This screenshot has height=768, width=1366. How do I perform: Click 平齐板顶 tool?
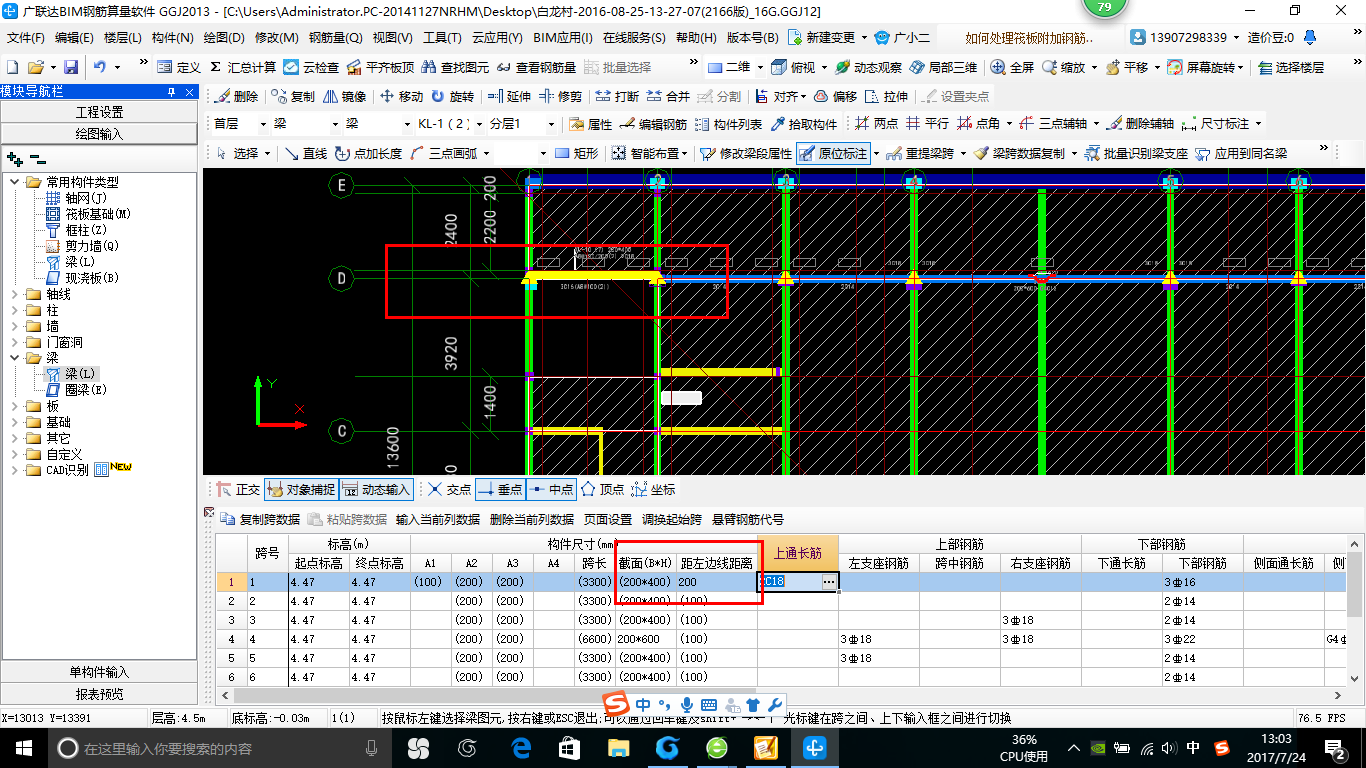click(x=381, y=67)
